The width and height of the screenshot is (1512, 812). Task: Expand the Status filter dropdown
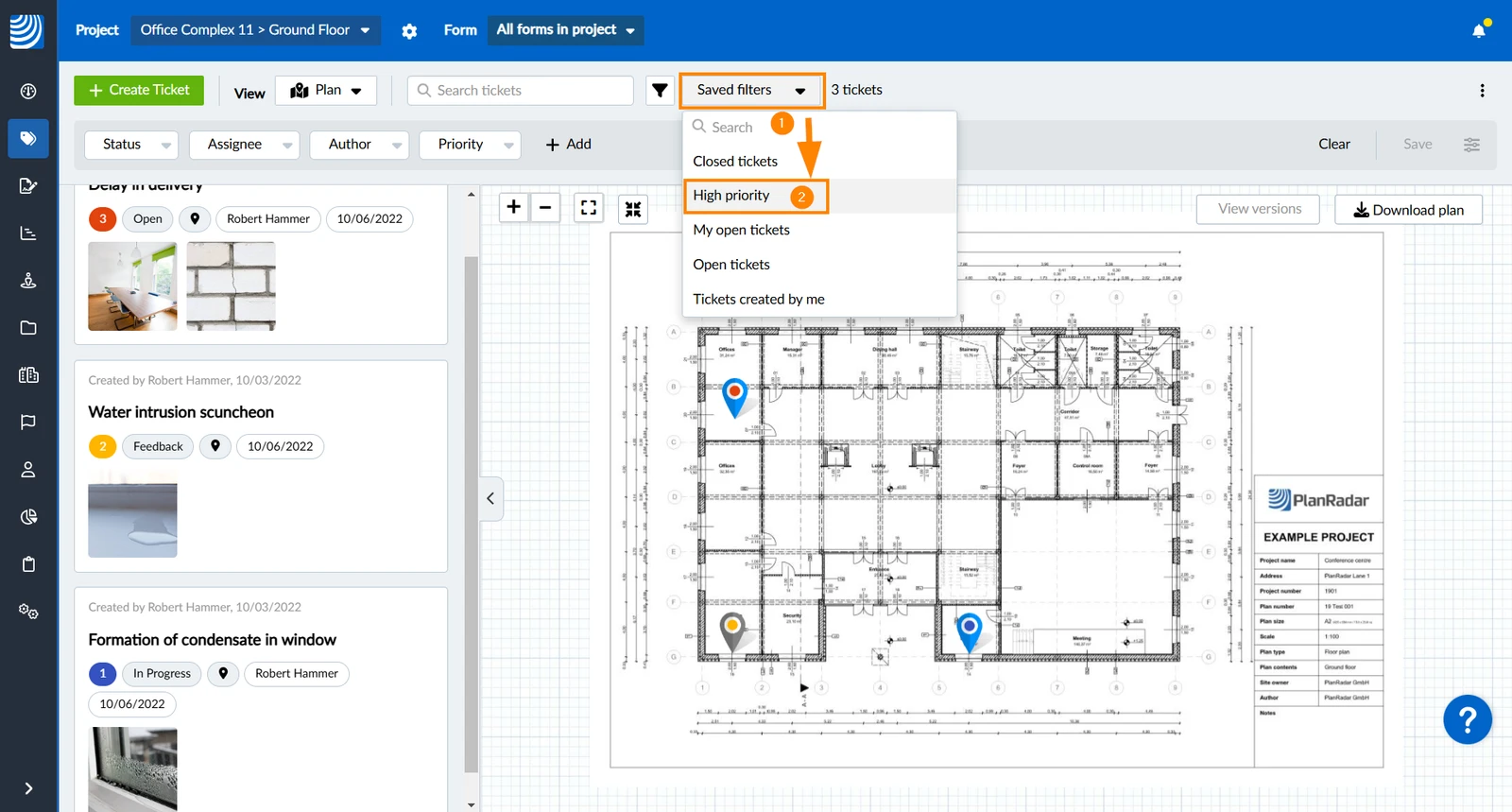(x=130, y=145)
